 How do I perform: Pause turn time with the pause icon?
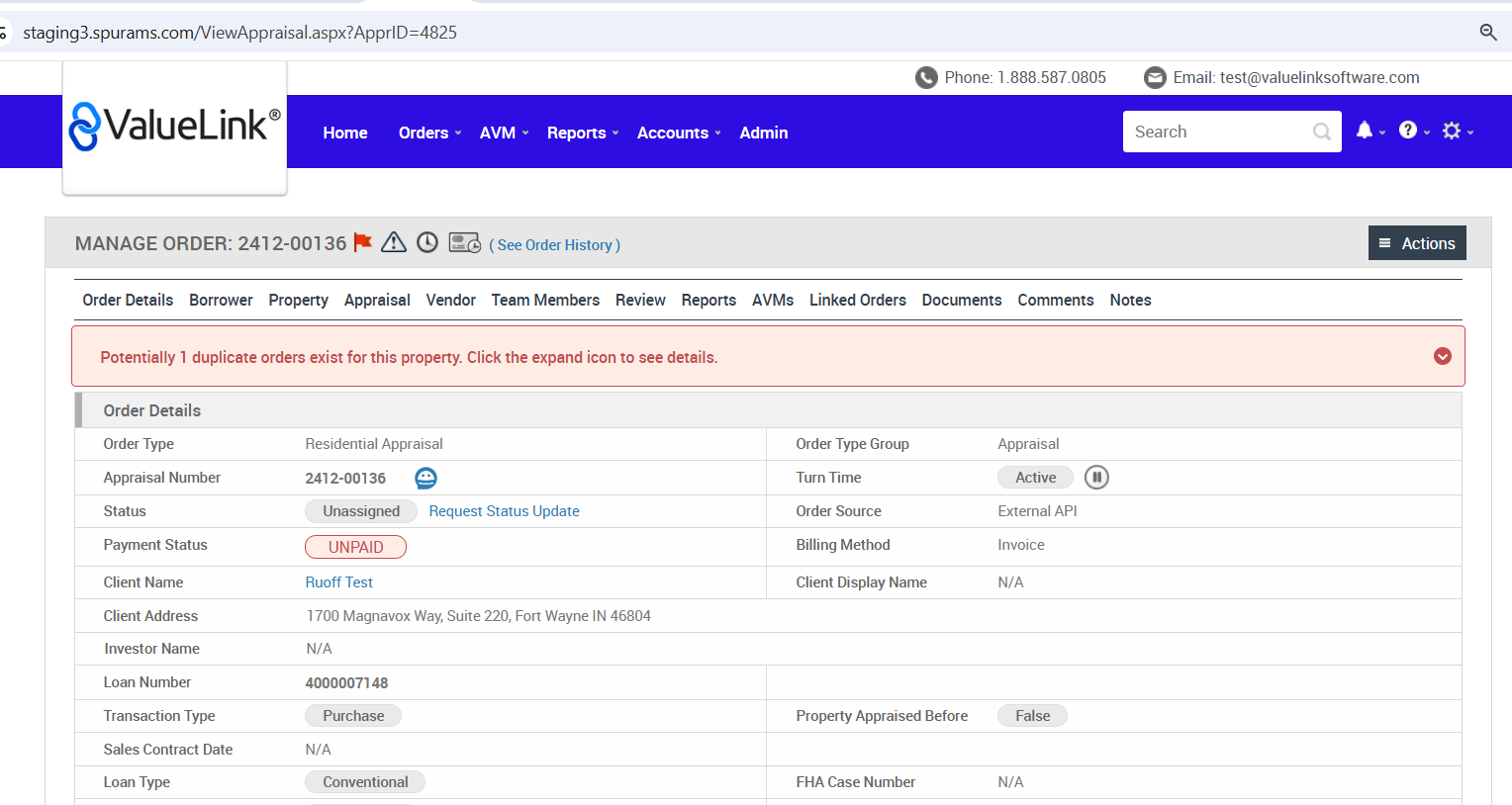point(1096,478)
